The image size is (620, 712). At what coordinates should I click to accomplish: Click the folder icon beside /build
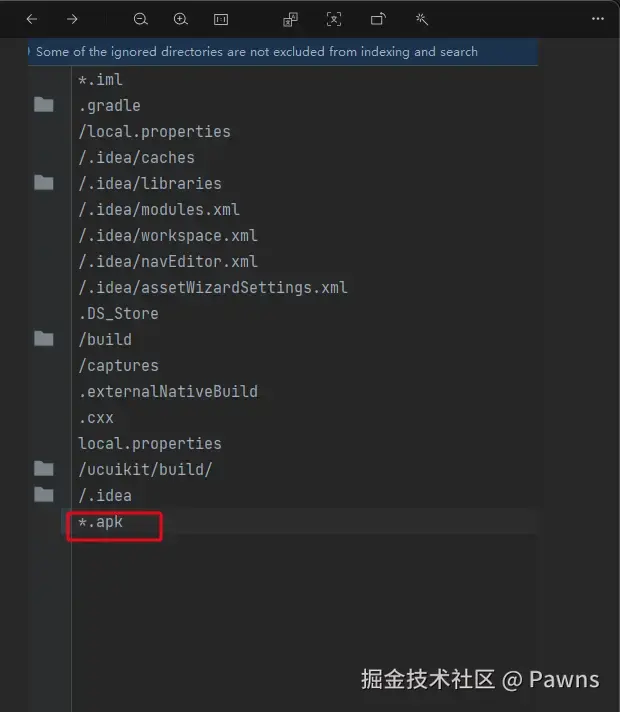43,339
